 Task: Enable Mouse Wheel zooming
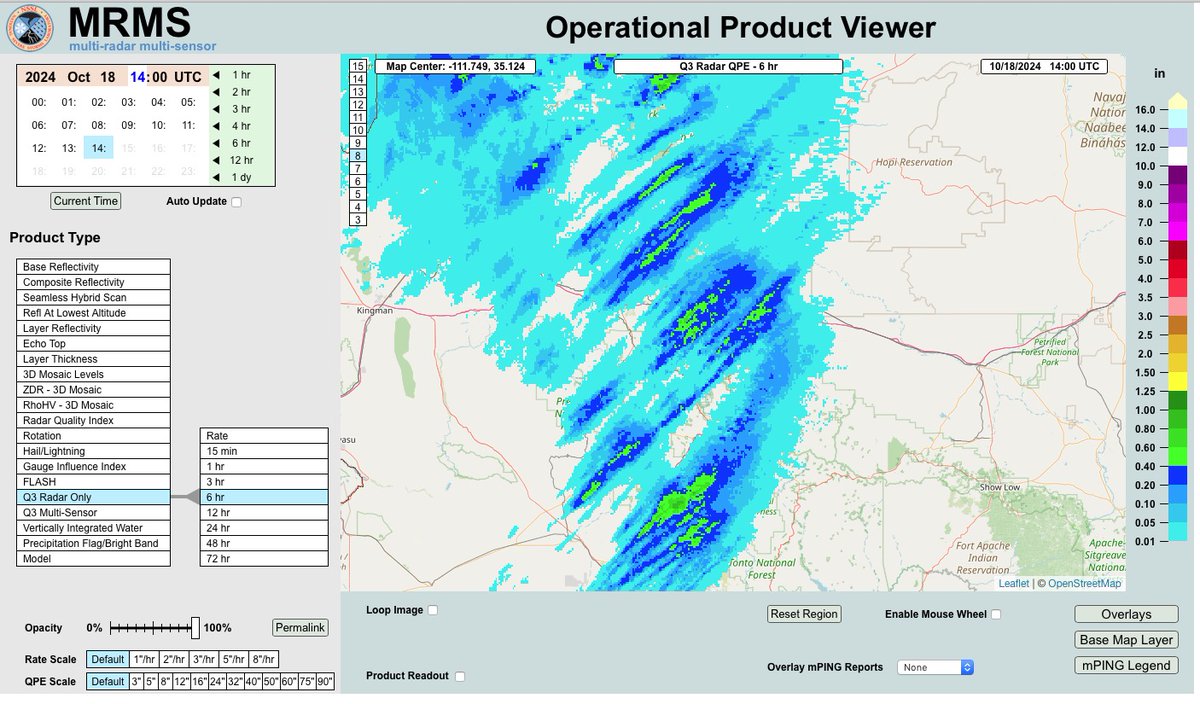(x=995, y=614)
